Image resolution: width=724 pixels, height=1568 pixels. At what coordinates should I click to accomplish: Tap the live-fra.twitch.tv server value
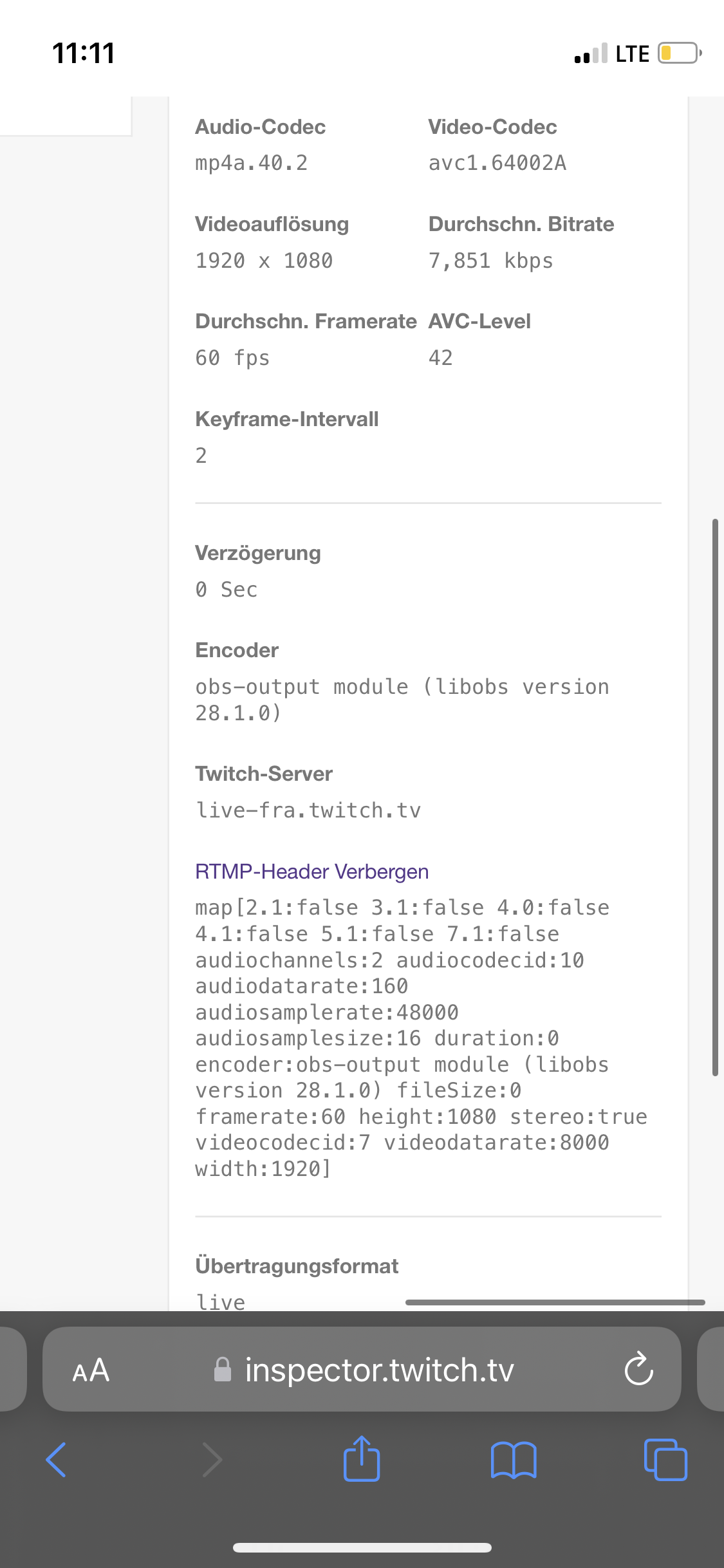(x=308, y=810)
